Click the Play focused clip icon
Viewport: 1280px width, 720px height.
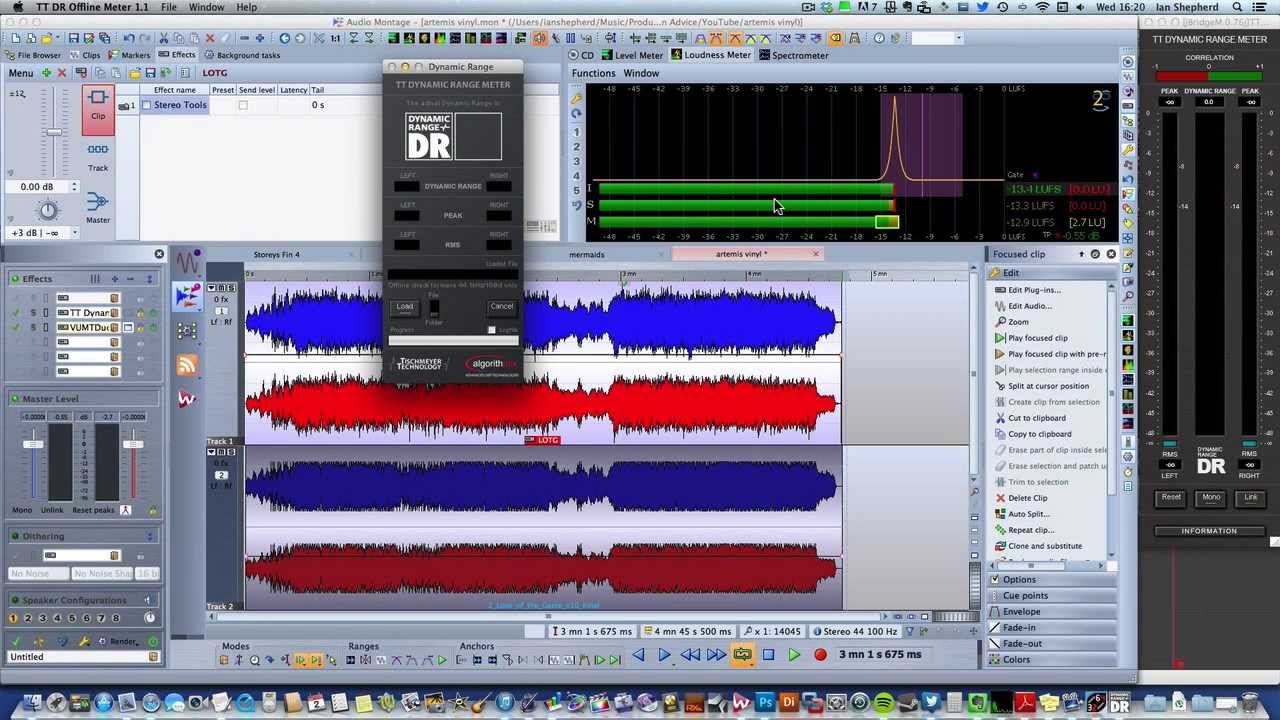pyautogui.click(x=1000, y=338)
